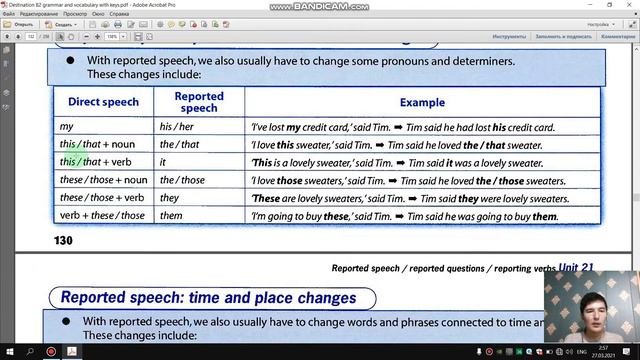
Task: Click the Bandicam recorder taskbar icon
Action: point(51,351)
